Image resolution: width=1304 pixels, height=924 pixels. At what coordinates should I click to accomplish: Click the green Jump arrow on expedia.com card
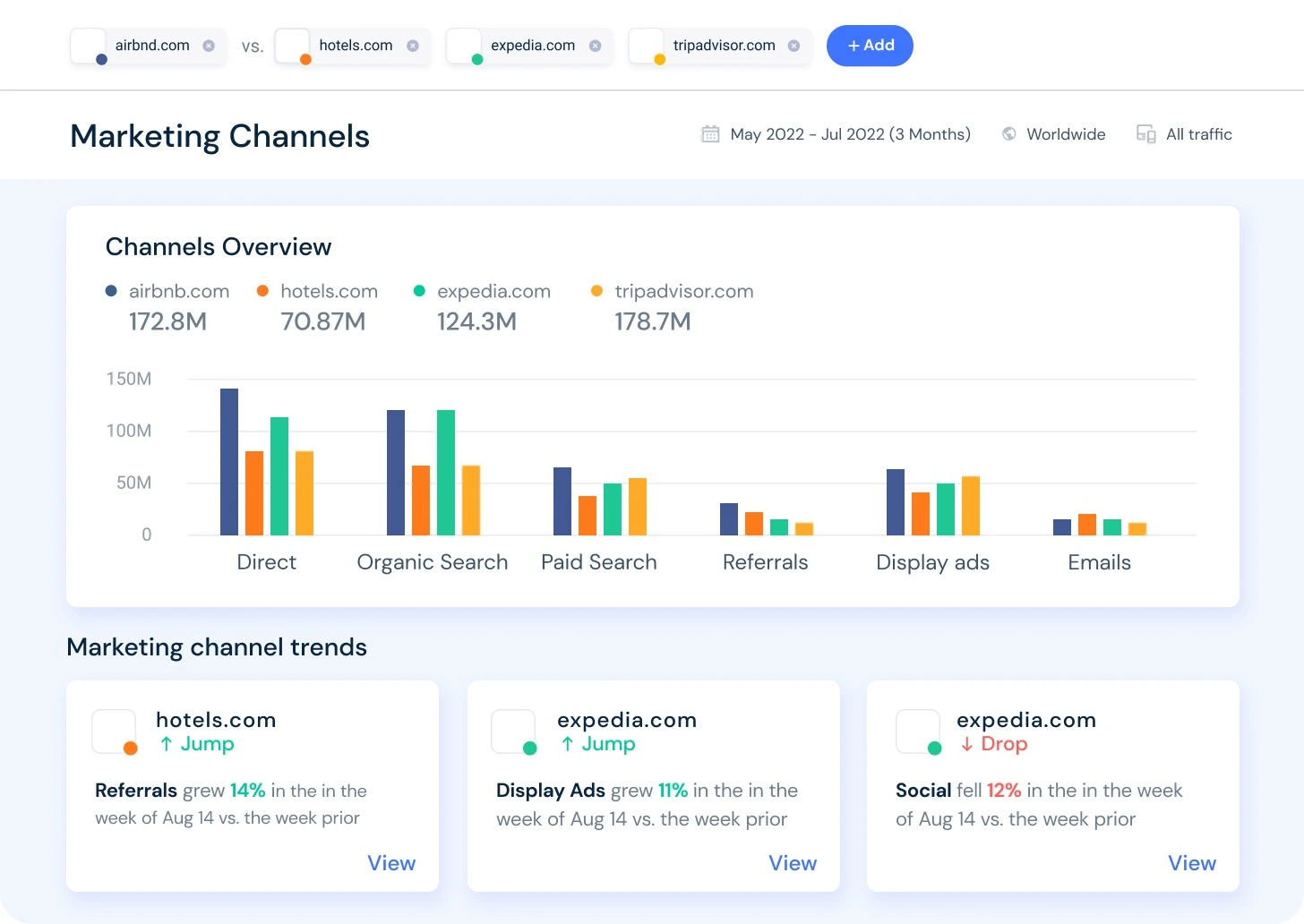pos(568,743)
